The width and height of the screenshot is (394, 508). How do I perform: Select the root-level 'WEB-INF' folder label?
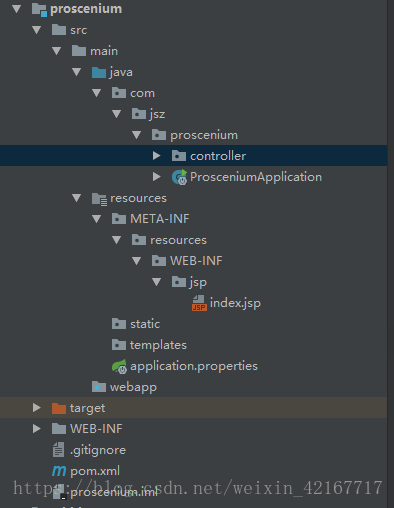click(x=96, y=429)
